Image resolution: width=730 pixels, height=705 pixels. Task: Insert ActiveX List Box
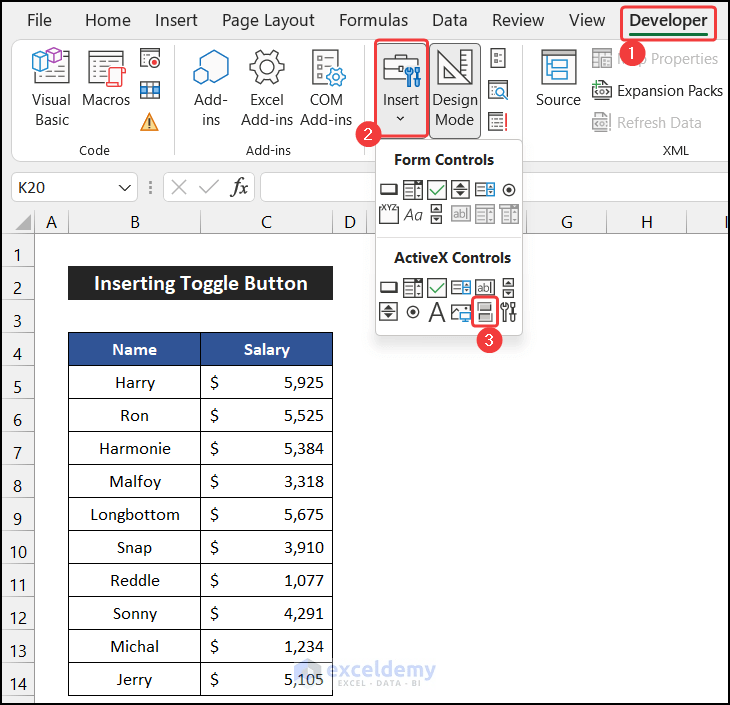pyautogui.click(x=460, y=287)
